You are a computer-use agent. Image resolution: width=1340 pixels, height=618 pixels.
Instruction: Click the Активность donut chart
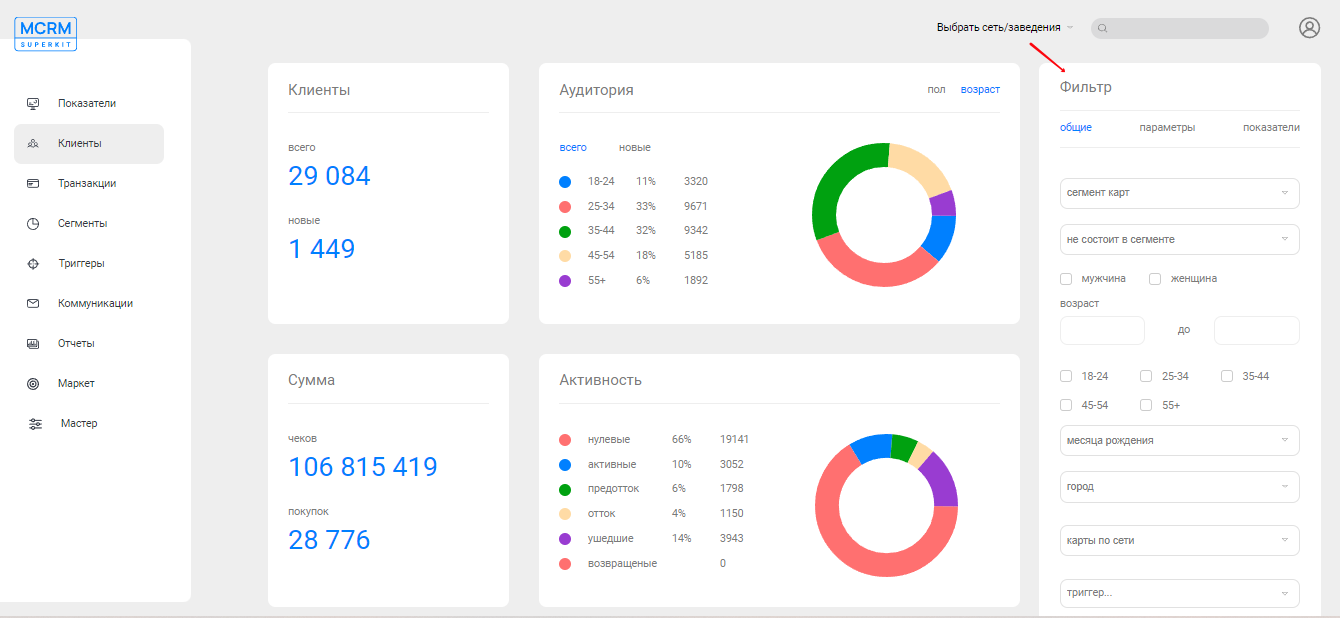(x=886, y=505)
